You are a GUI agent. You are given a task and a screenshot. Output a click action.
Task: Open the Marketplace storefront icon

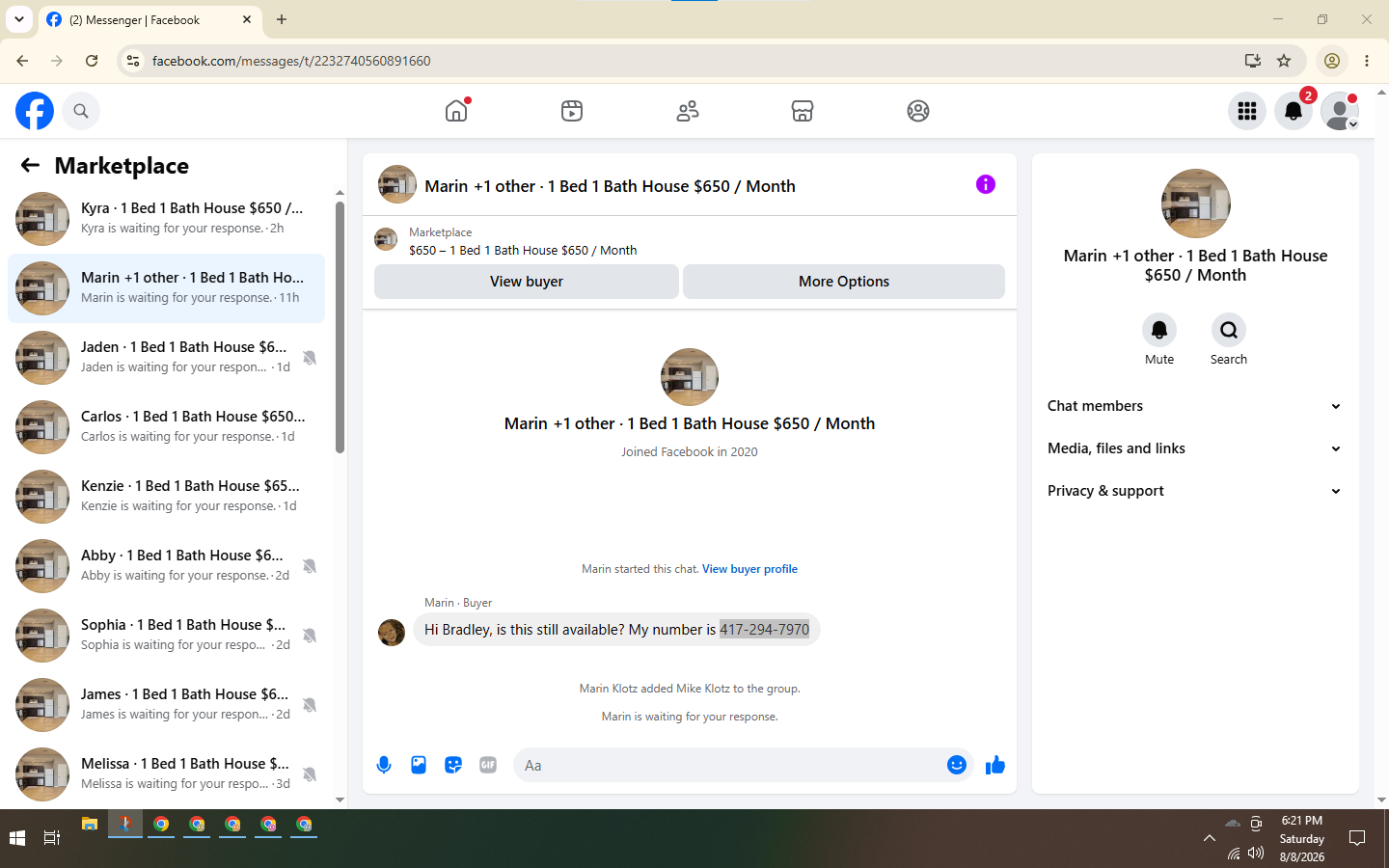(803, 111)
